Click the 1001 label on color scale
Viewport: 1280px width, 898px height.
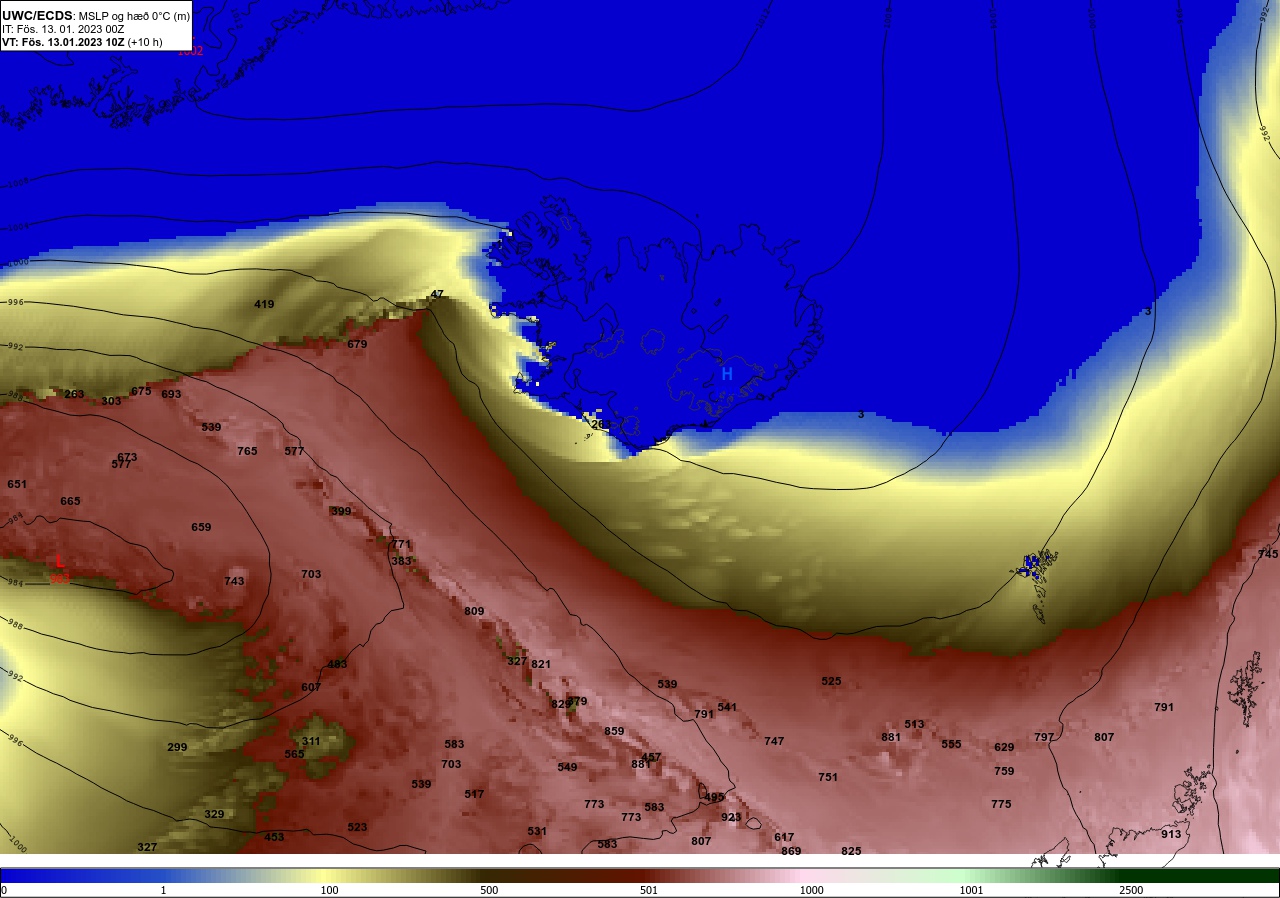pyautogui.click(x=971, y=890)
